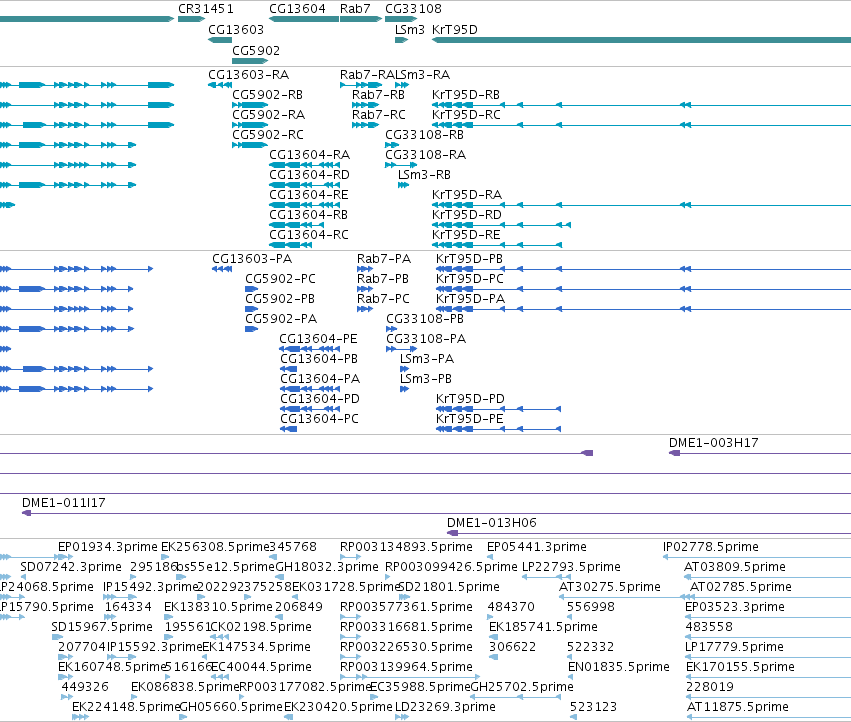This screenshot has width=851, height=722.
Task: Click the KrT95D-PD protein label
Action: [x=470, y=399]
